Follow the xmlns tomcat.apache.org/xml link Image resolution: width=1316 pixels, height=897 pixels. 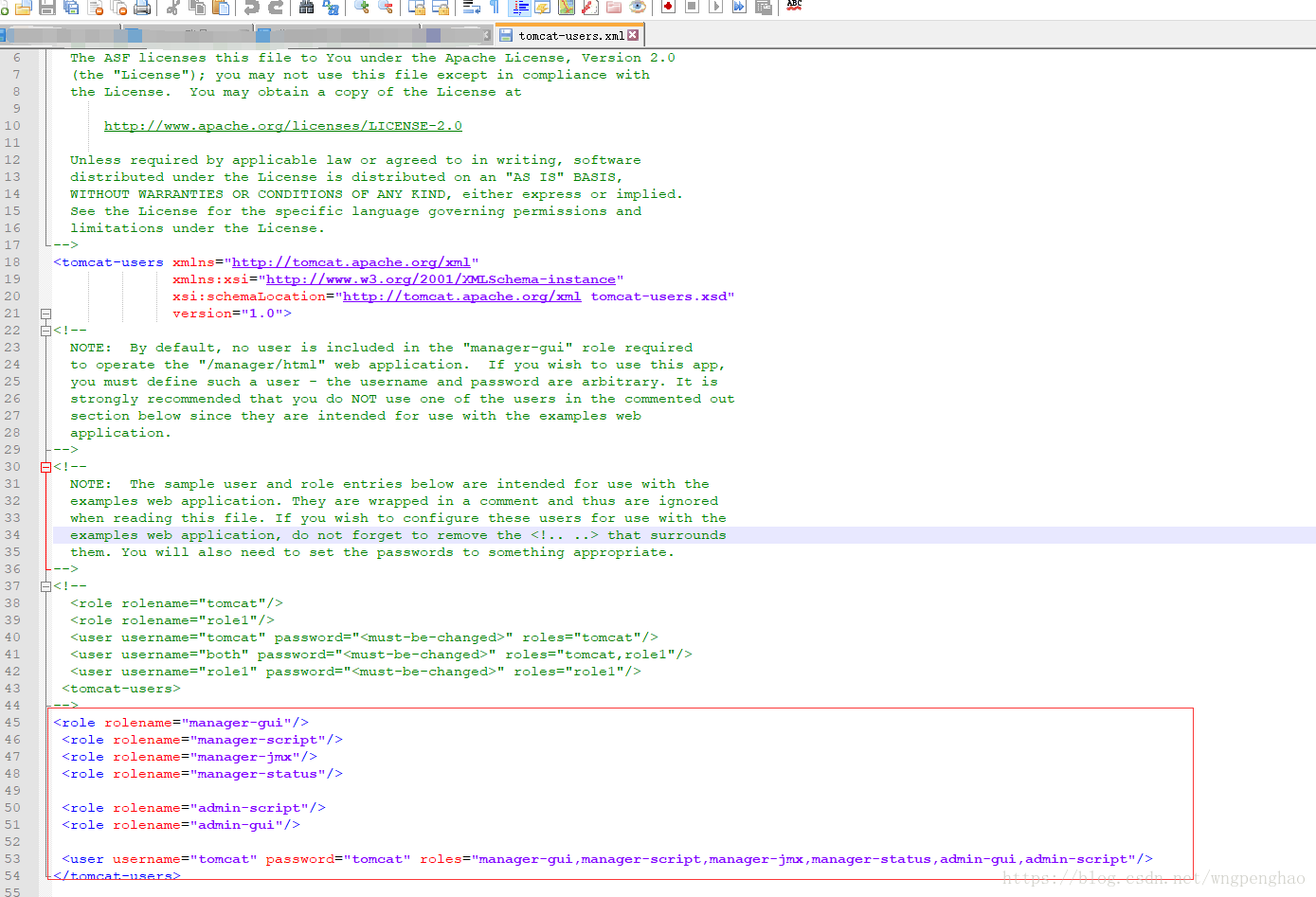pyautogui.click(x=352, y=262)
